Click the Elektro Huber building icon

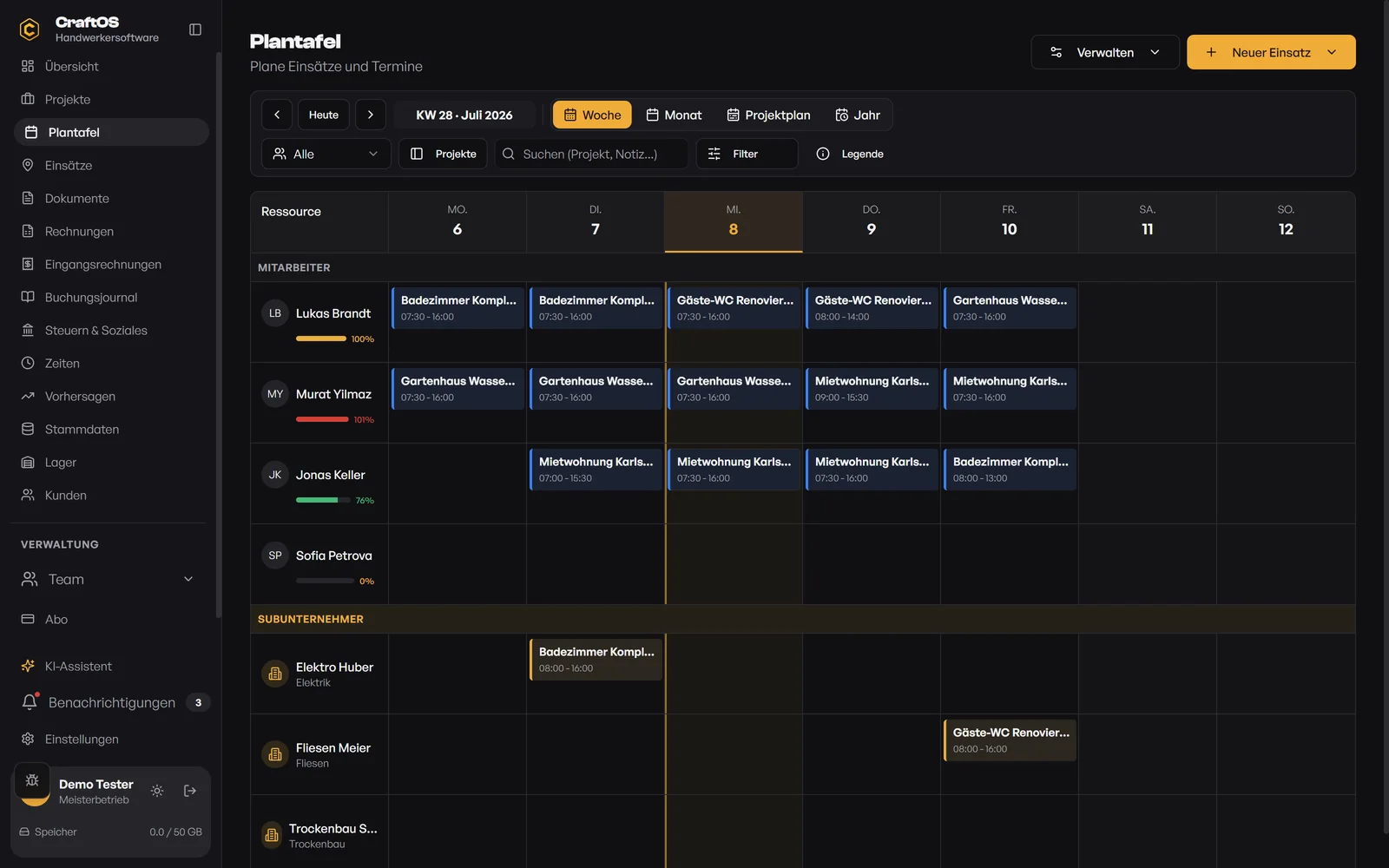pyautogui.click(x=275, y=674)
